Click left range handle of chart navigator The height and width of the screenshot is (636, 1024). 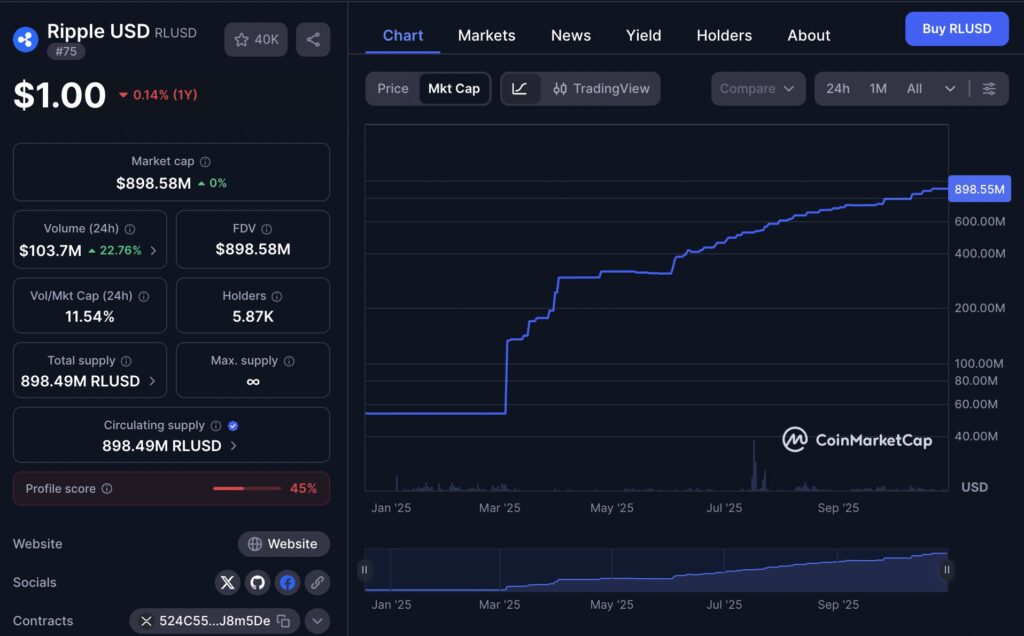click(364, 570)
